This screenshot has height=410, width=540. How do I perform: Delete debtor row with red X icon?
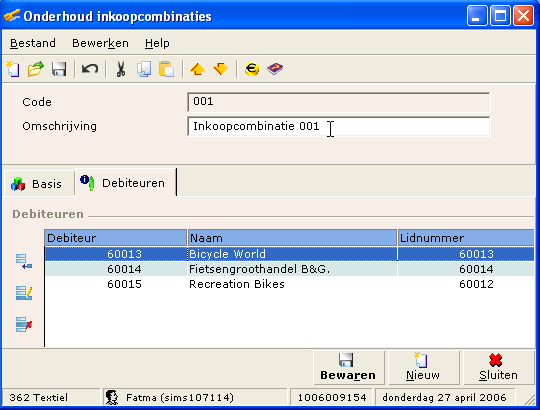coord(24,324)
